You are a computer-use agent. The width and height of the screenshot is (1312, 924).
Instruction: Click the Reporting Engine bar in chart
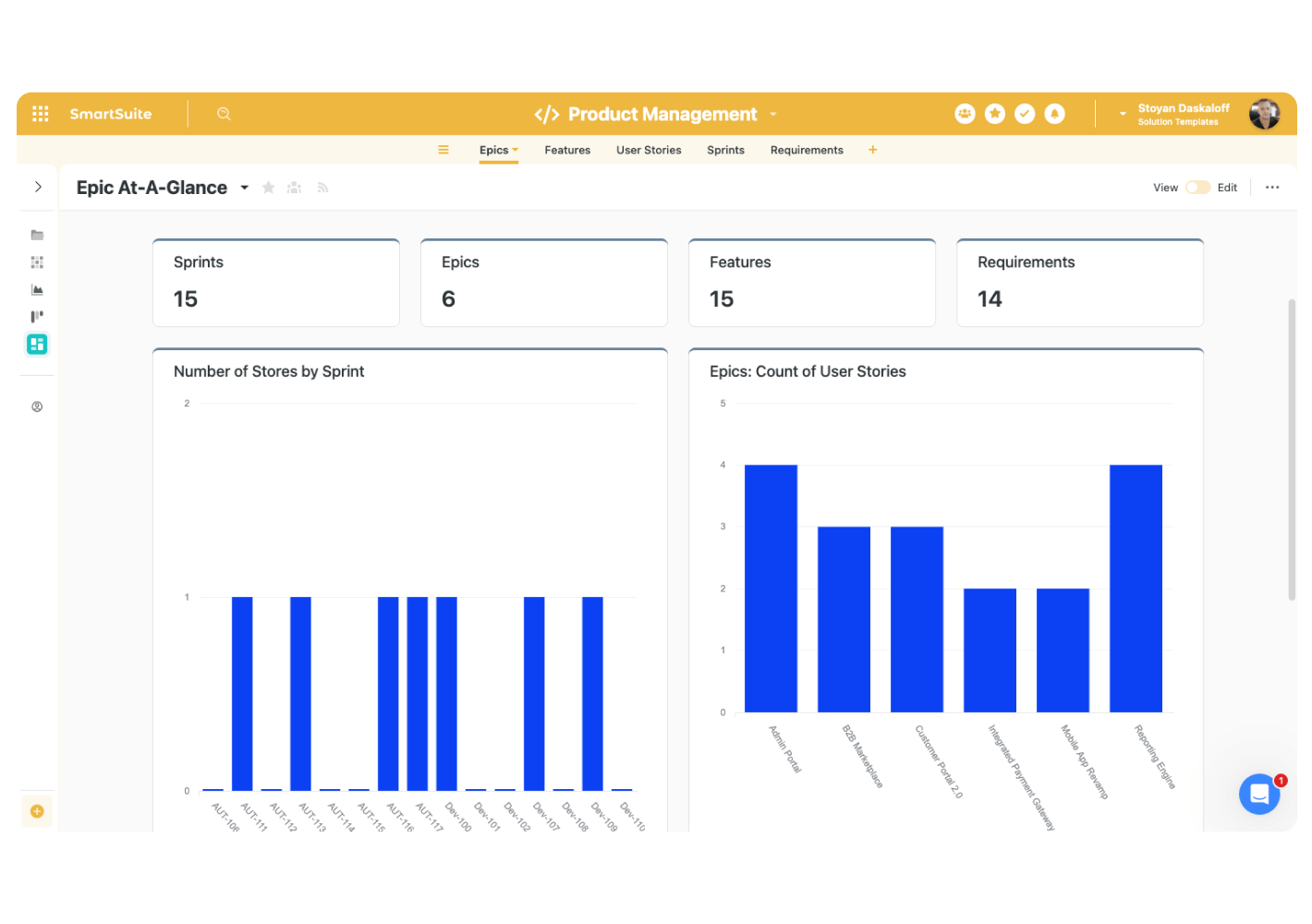[x=1136, y=589]
